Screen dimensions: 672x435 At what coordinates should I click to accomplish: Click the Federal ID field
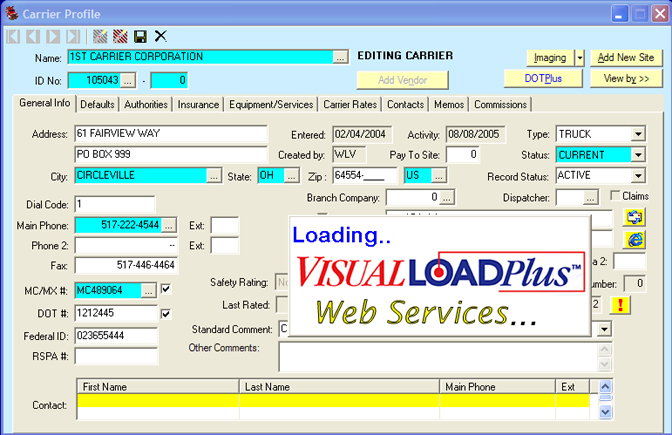(x=116, y=336)
